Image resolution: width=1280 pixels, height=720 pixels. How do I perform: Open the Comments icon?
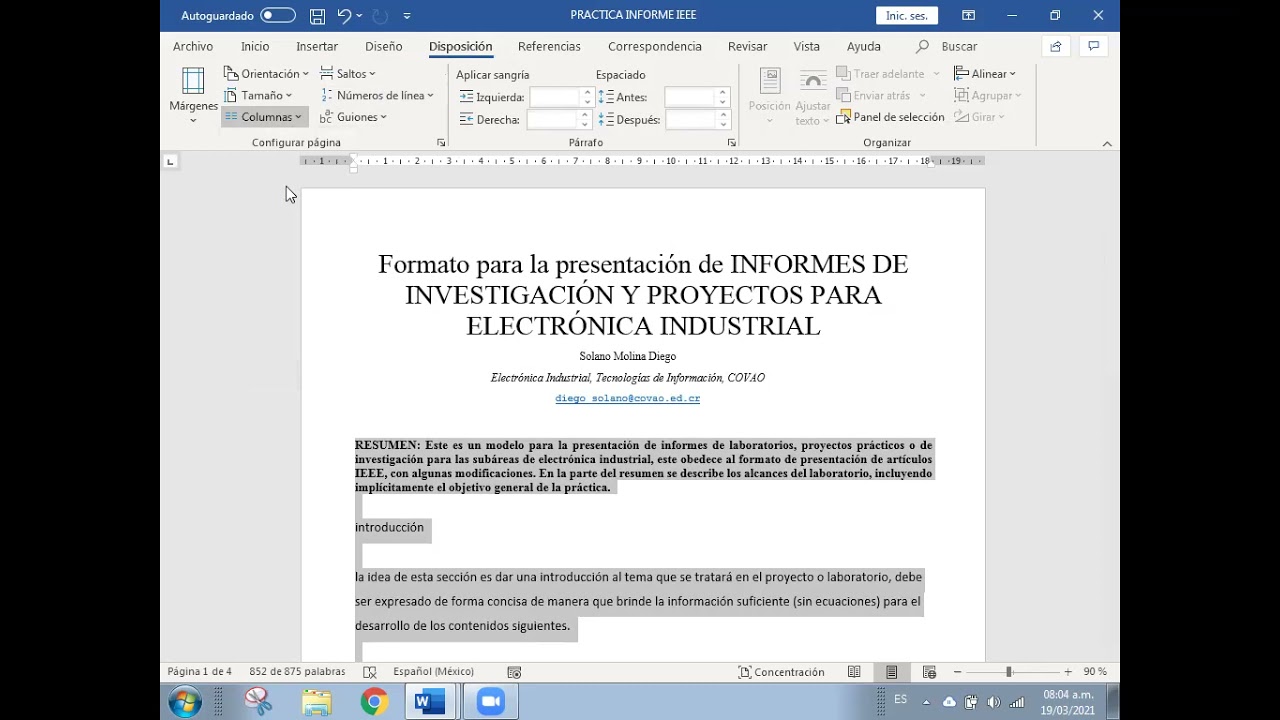tap(1094, 46)
